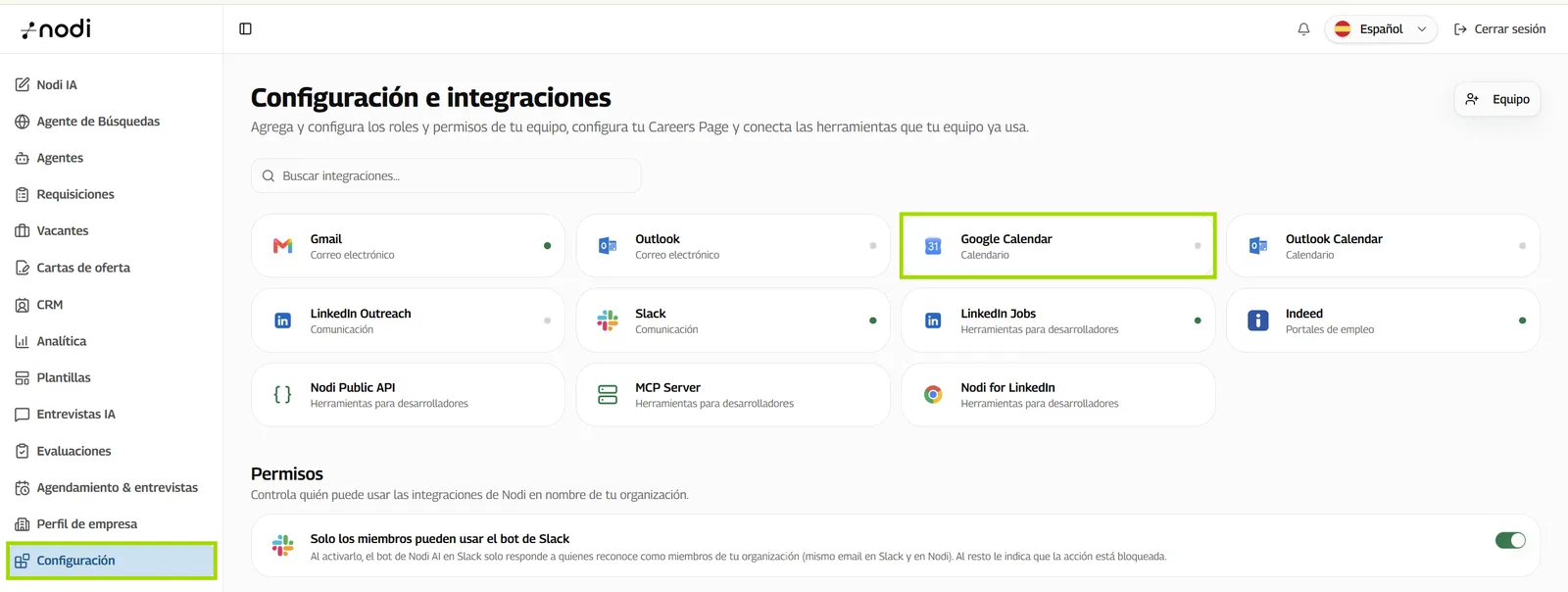Click Portales de empleo label
This screenshot has height=592, width=1568.
coord(1330,329)
